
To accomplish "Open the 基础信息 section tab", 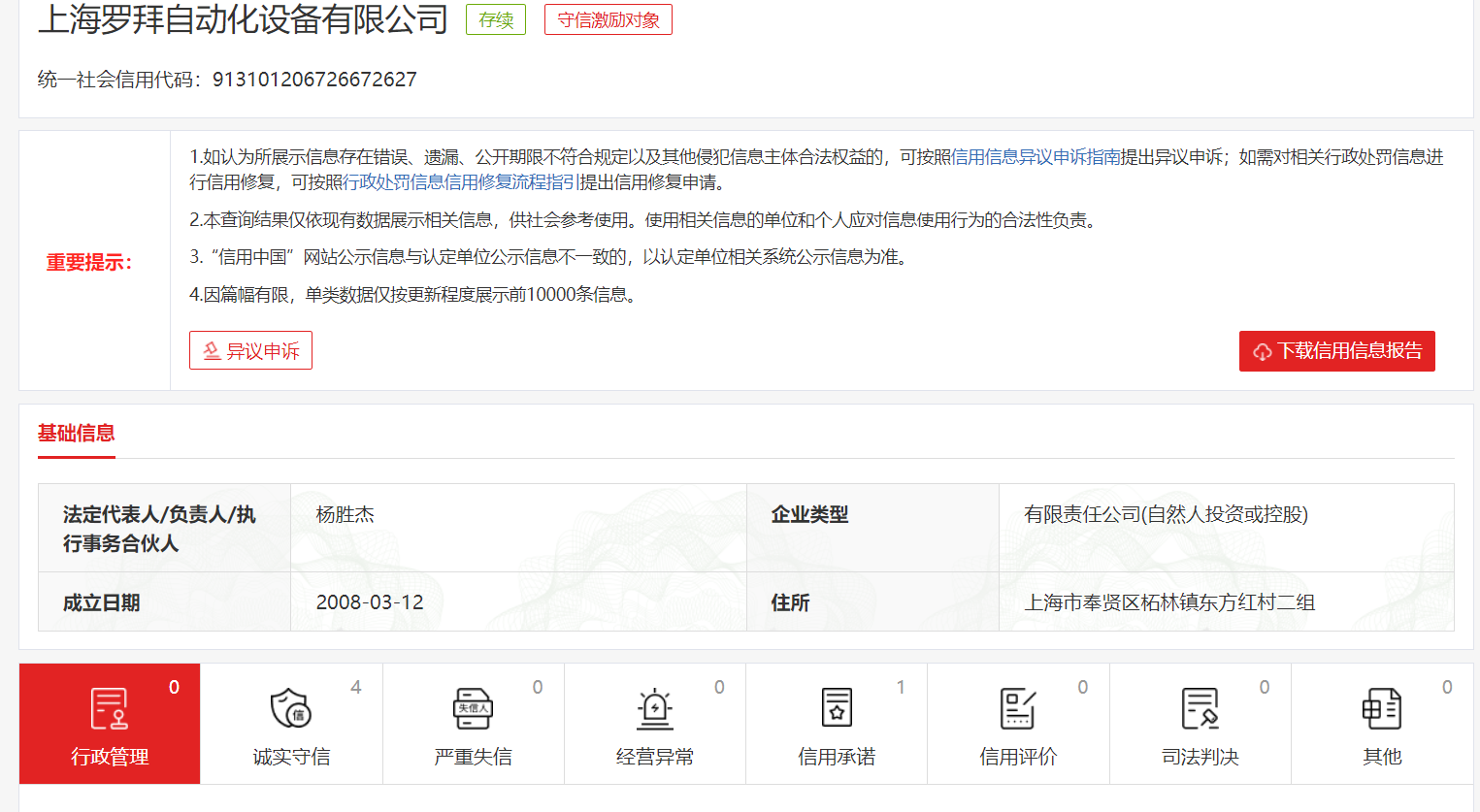I will [77, 434].
